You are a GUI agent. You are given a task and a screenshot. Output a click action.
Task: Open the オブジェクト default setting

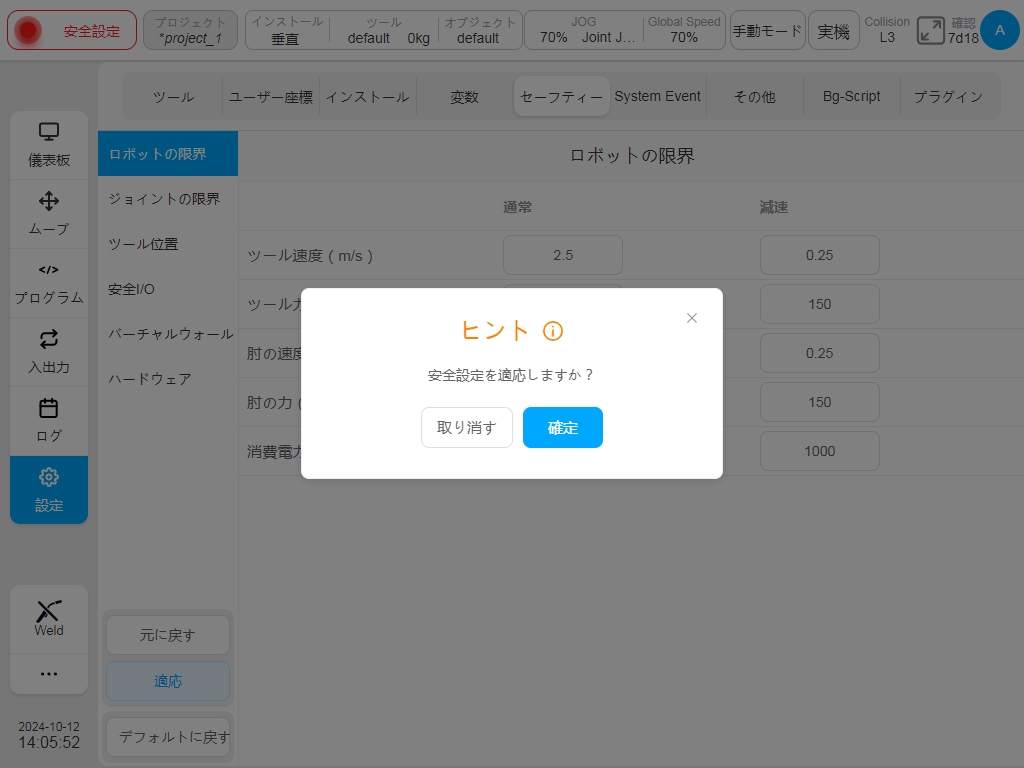point(479,31)
